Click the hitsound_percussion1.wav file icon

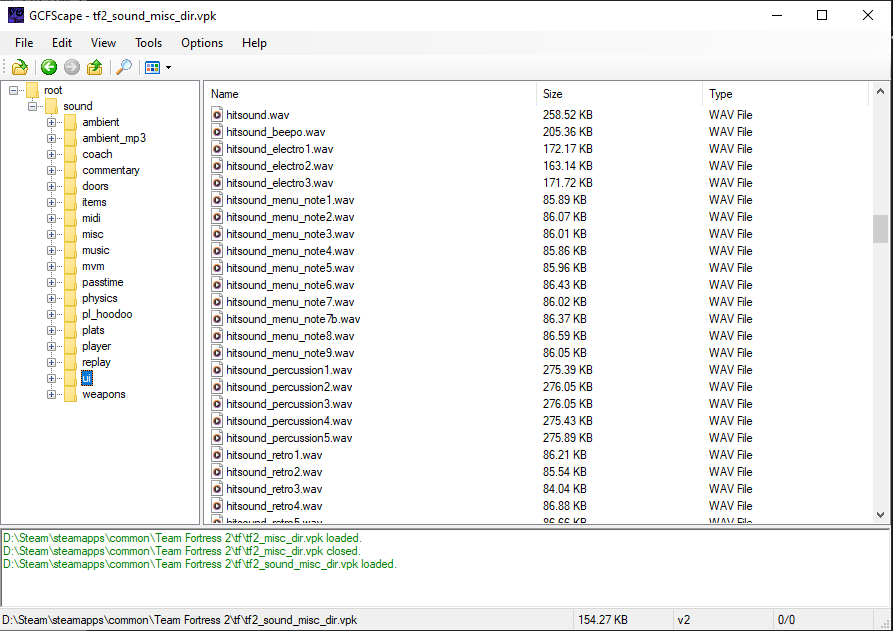(217, 370)
